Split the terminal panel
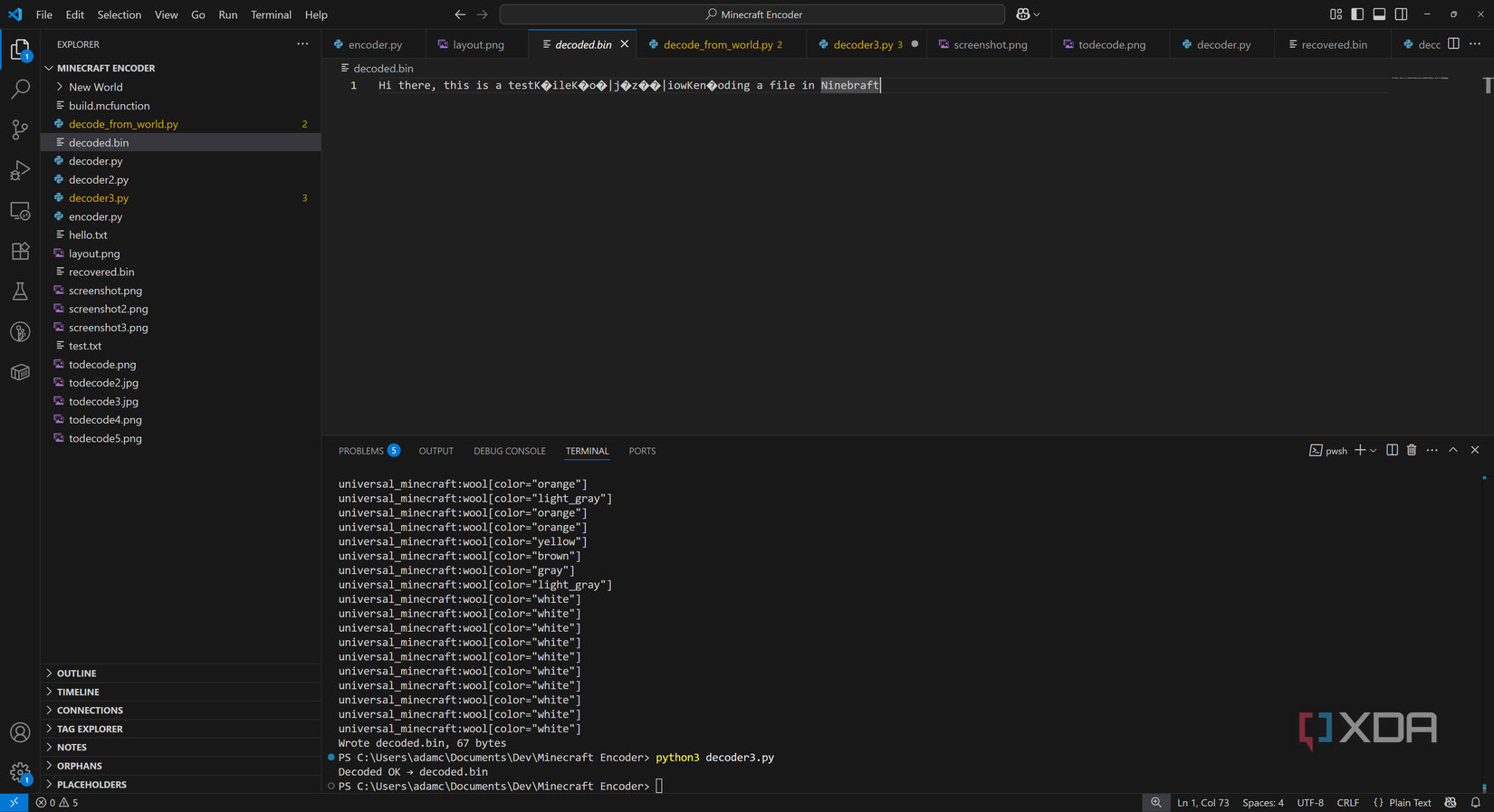 pos(1392,450)
